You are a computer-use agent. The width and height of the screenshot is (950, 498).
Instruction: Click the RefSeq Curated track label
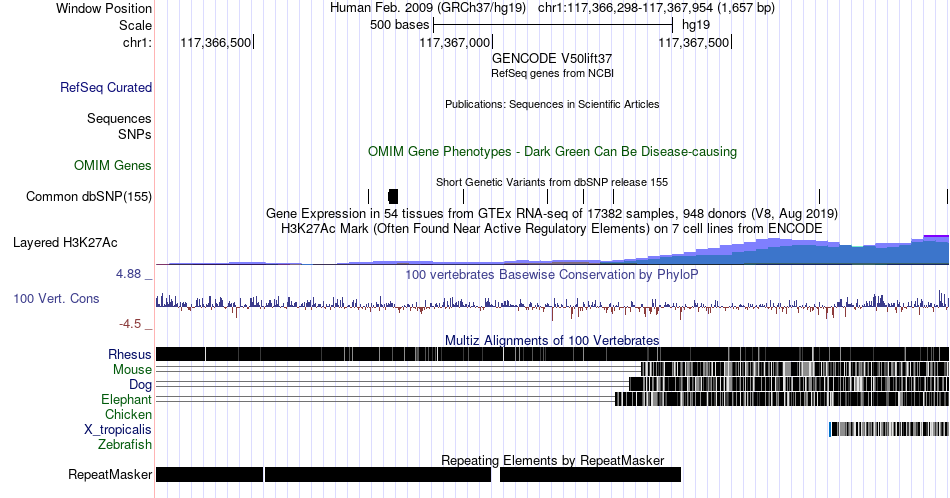coord(105,87)
